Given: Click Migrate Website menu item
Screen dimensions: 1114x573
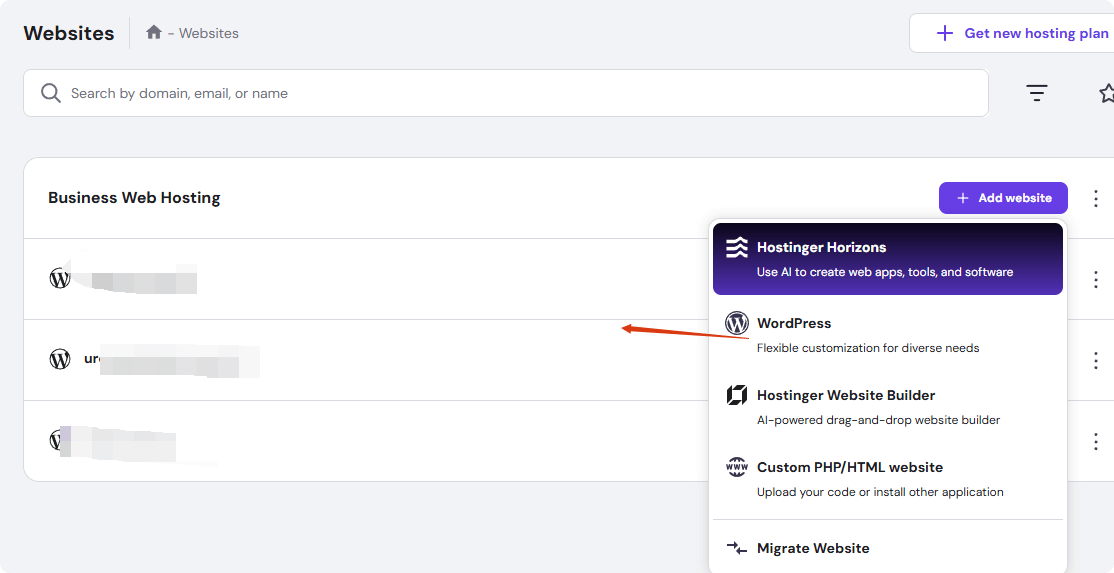Looking at the screenshot, I should pyautogui.click(x=813, y=548).
